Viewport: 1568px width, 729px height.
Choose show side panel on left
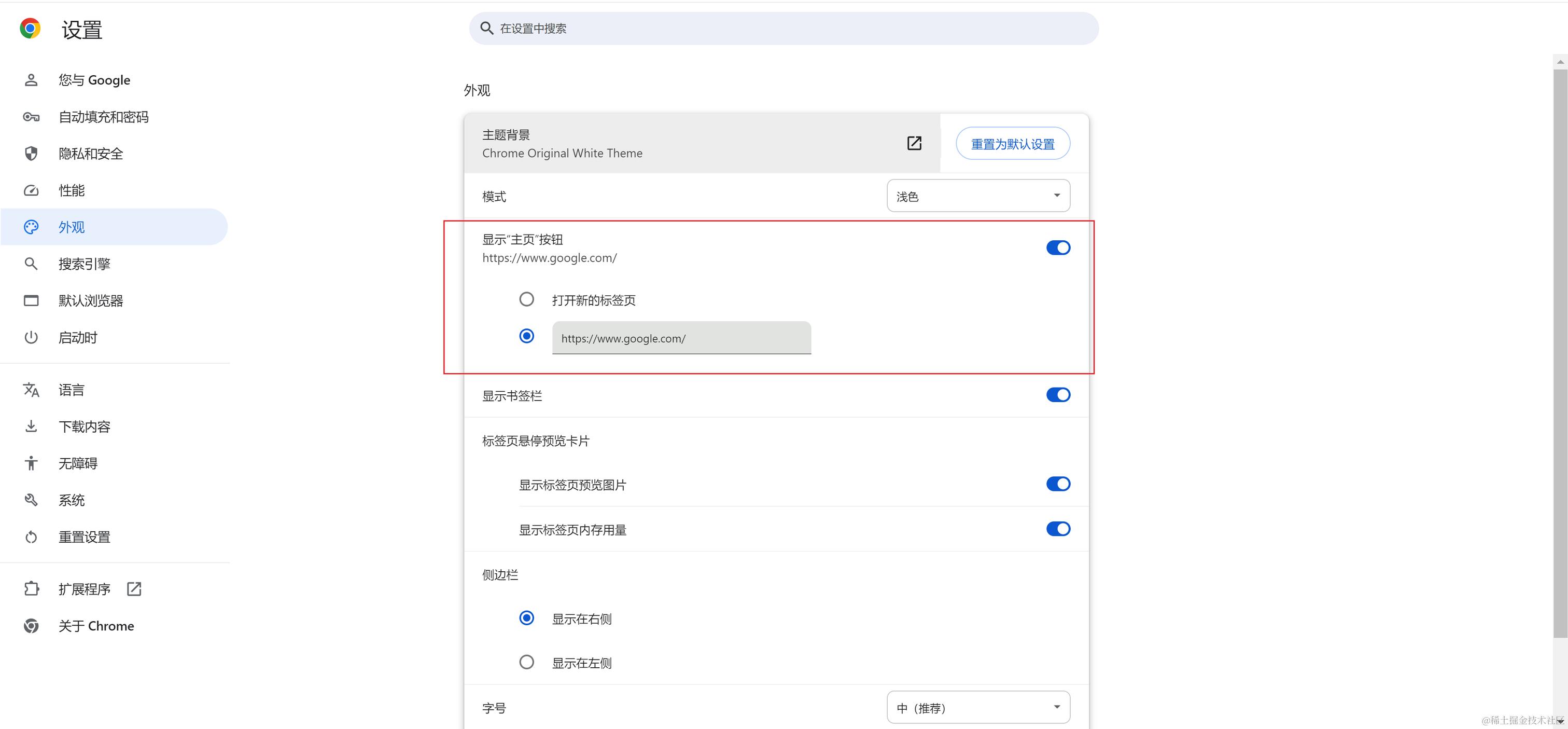click(x=526, y=662)
